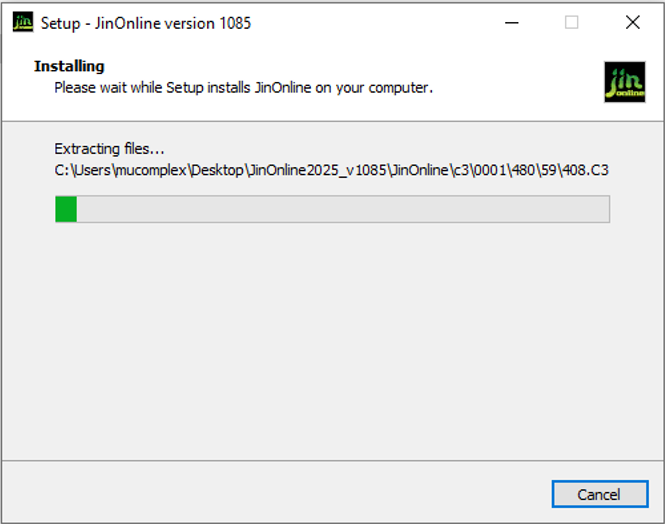Image resolution: width=665 pixels, height=524 pixels.
Task: Minimize the Setup window
Action: [x=510, y=22]
